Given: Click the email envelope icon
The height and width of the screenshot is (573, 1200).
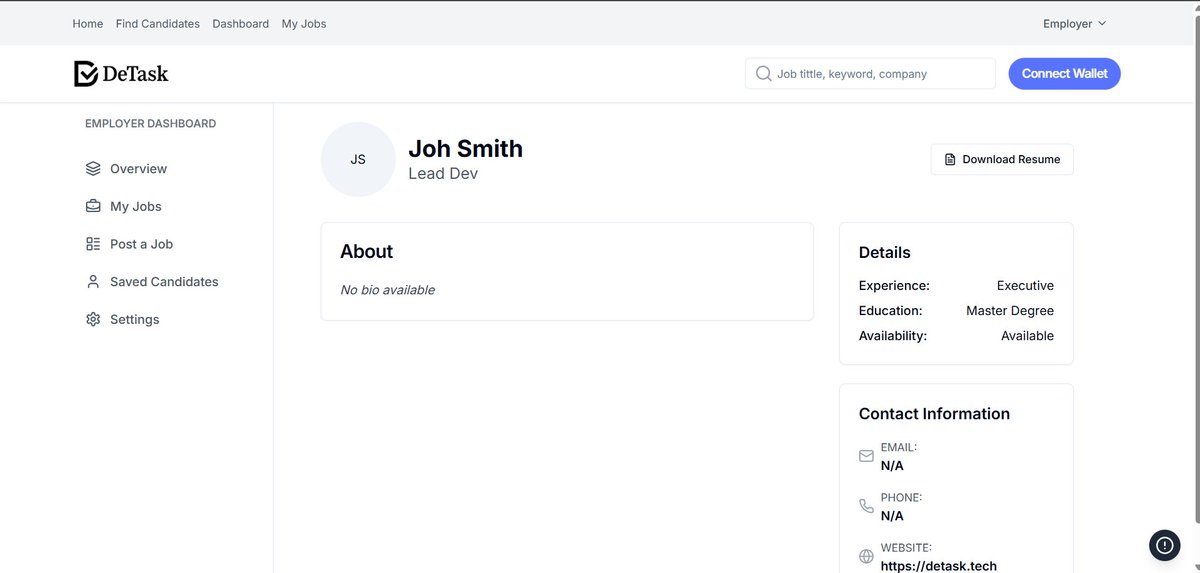Looking at the screenshot, I should tap(866, 456).
